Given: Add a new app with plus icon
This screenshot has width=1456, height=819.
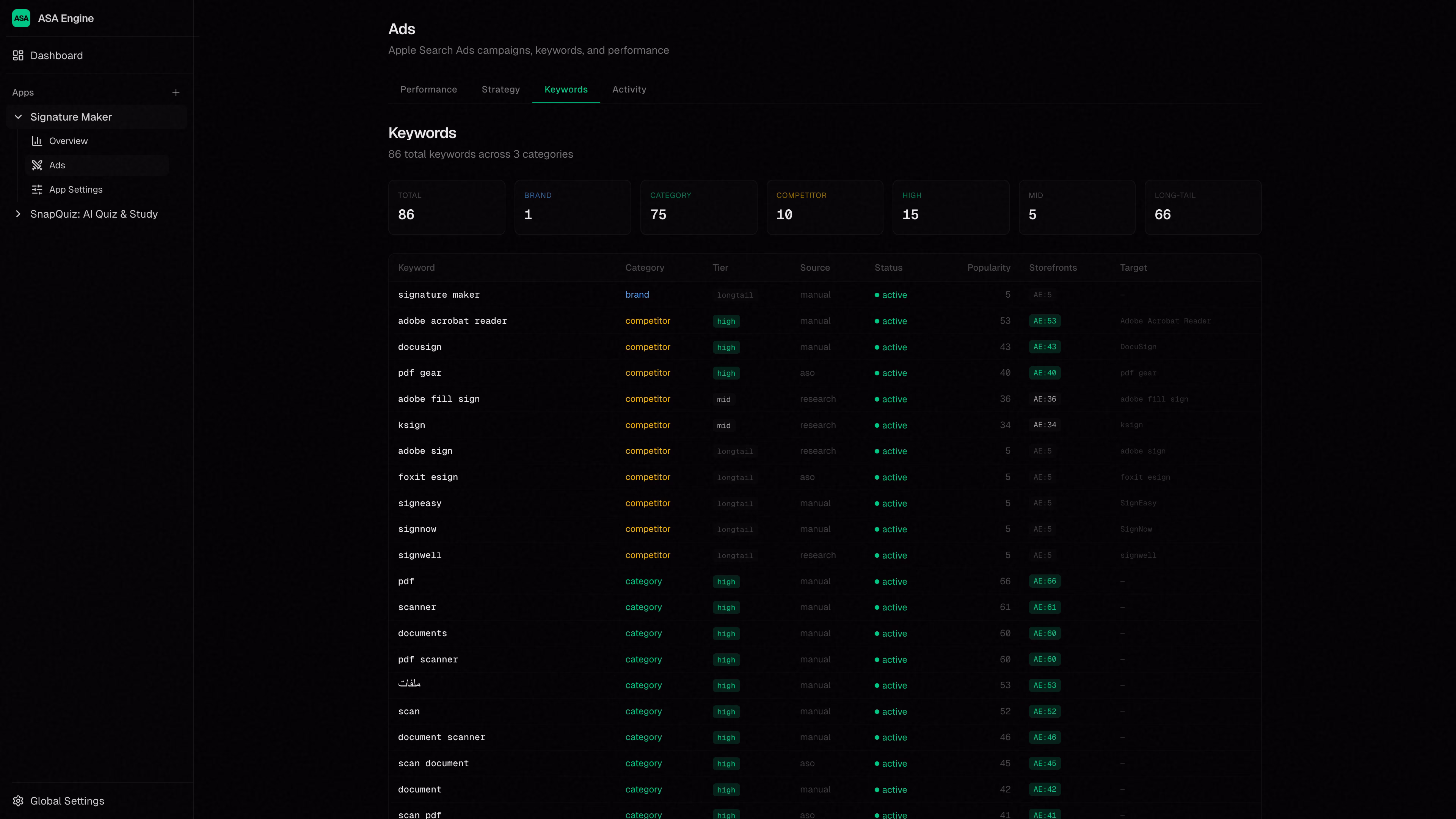Looking at the screenshot, I should (176, 92).
